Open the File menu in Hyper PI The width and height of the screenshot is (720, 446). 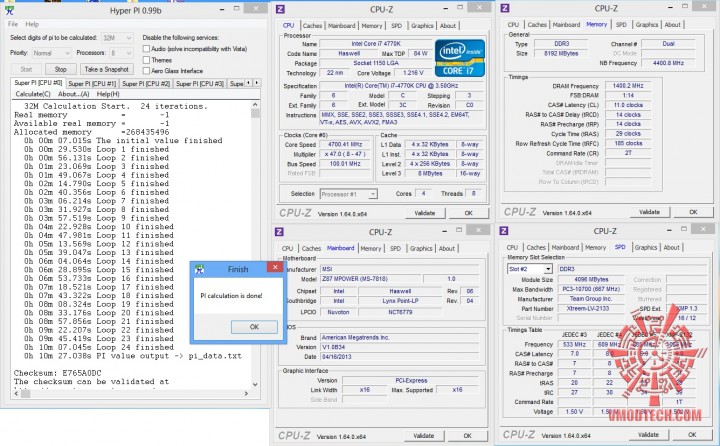click(x=13, y=24)
